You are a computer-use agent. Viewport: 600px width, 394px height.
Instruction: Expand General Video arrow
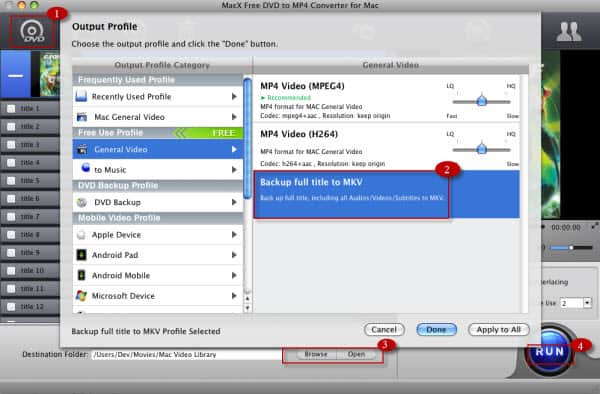(x=234, y=149)
